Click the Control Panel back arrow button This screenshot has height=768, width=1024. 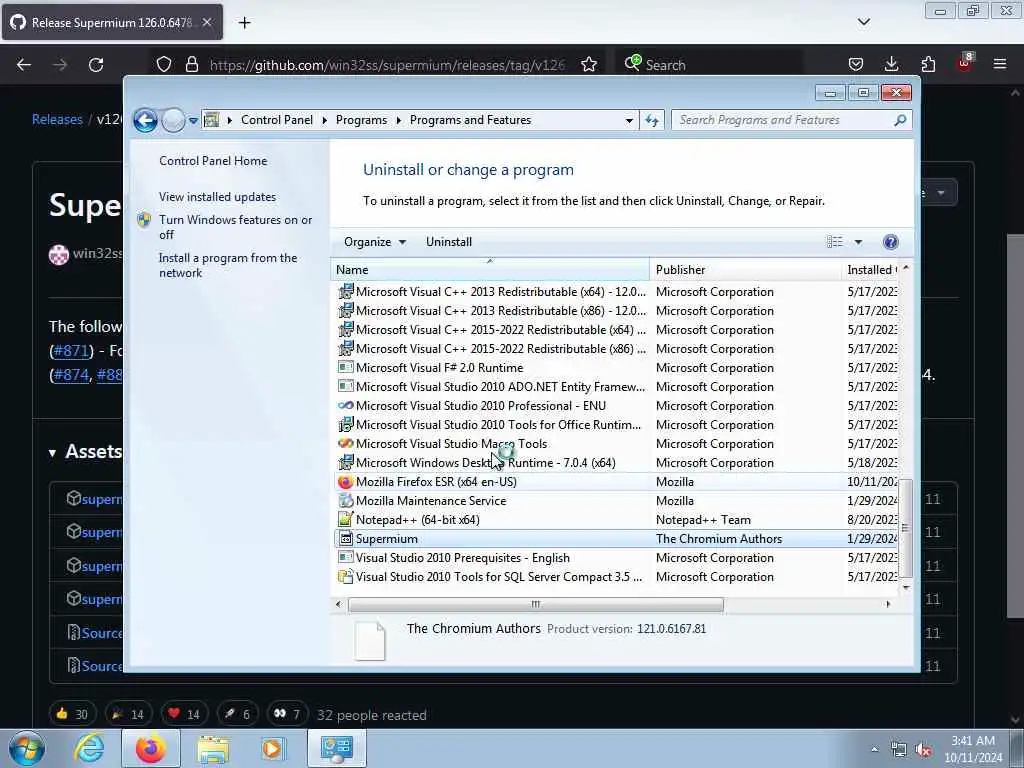(145, 120)
